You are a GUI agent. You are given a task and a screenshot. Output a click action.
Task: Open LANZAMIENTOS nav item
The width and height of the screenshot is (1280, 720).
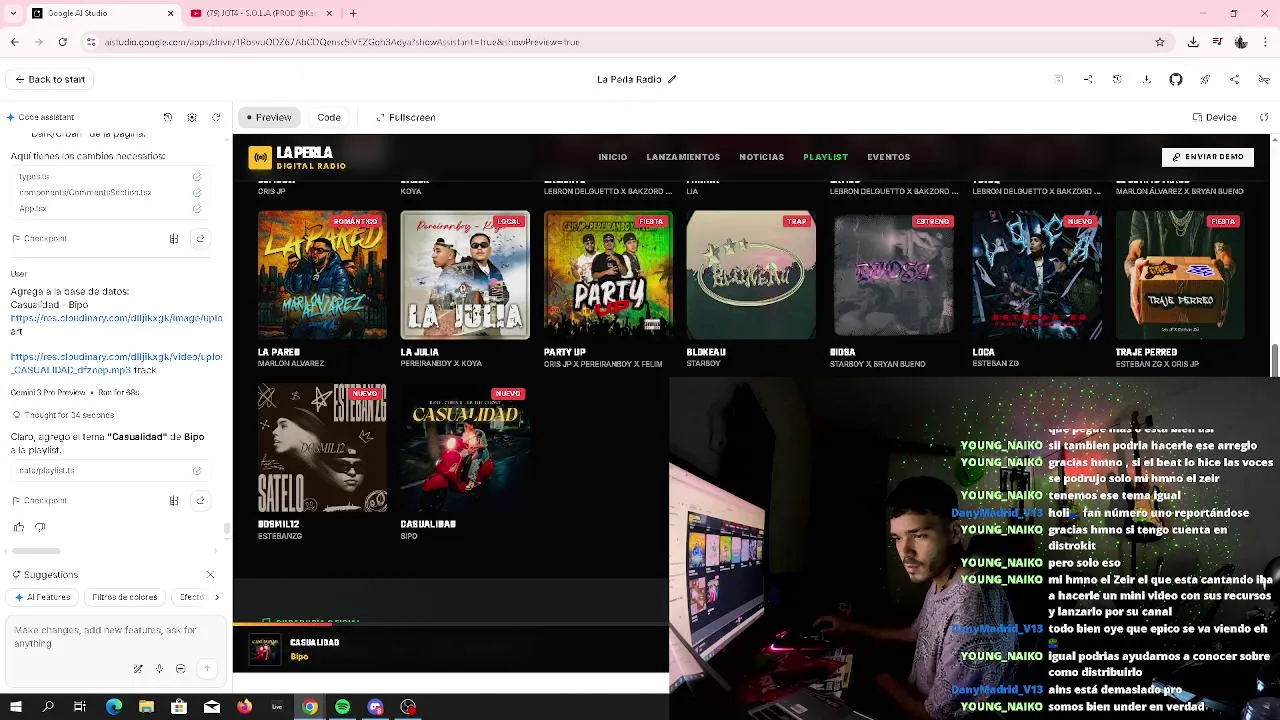(683, 157)
